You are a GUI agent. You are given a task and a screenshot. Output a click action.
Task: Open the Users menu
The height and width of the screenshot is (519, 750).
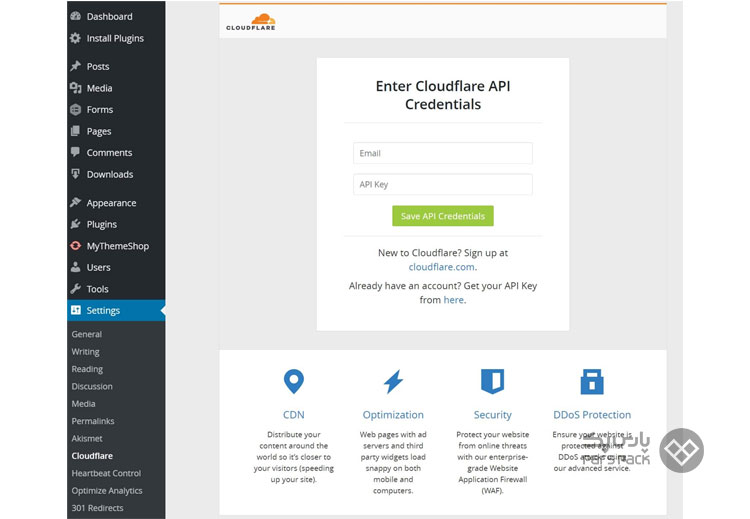pos(99,267)
